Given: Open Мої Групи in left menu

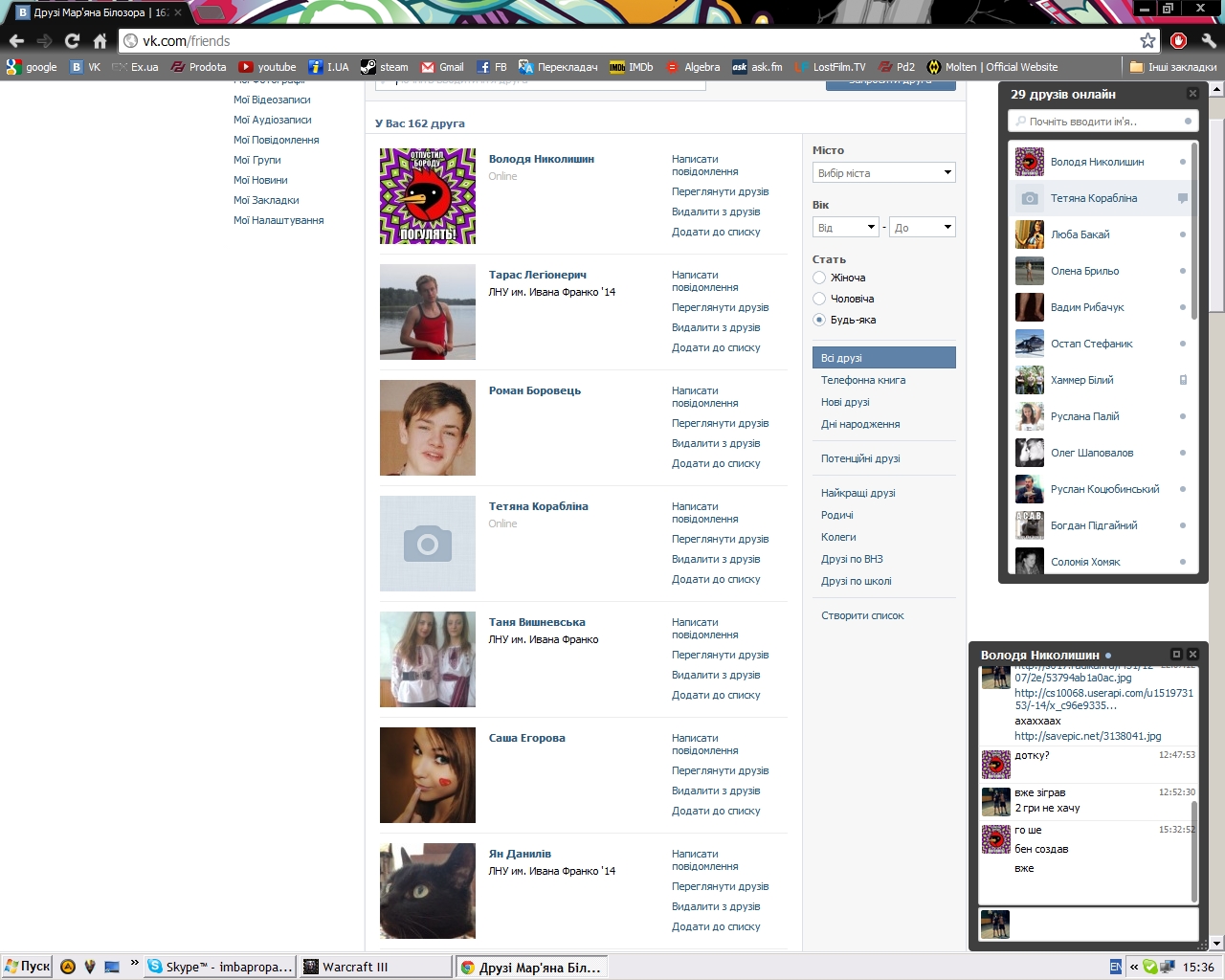Looking at the screenshot, I should [257, 160].
